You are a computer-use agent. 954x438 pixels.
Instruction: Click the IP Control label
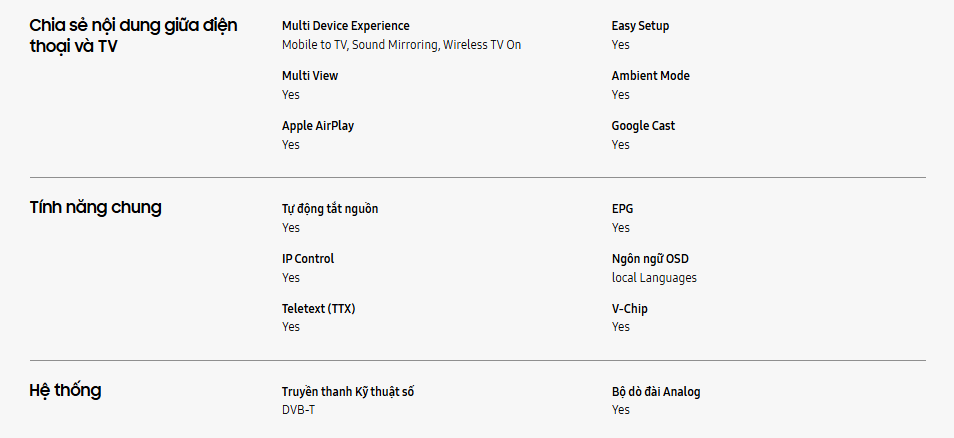pyautogui.click(x=308, y=259)
